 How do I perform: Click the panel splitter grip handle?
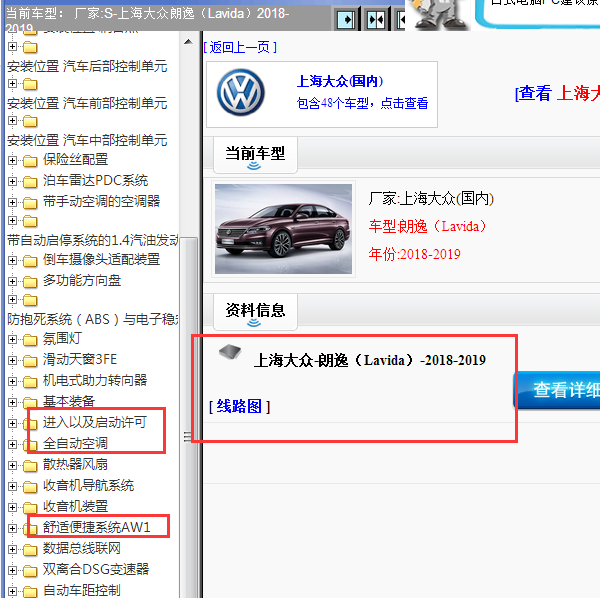coord(187,437)
